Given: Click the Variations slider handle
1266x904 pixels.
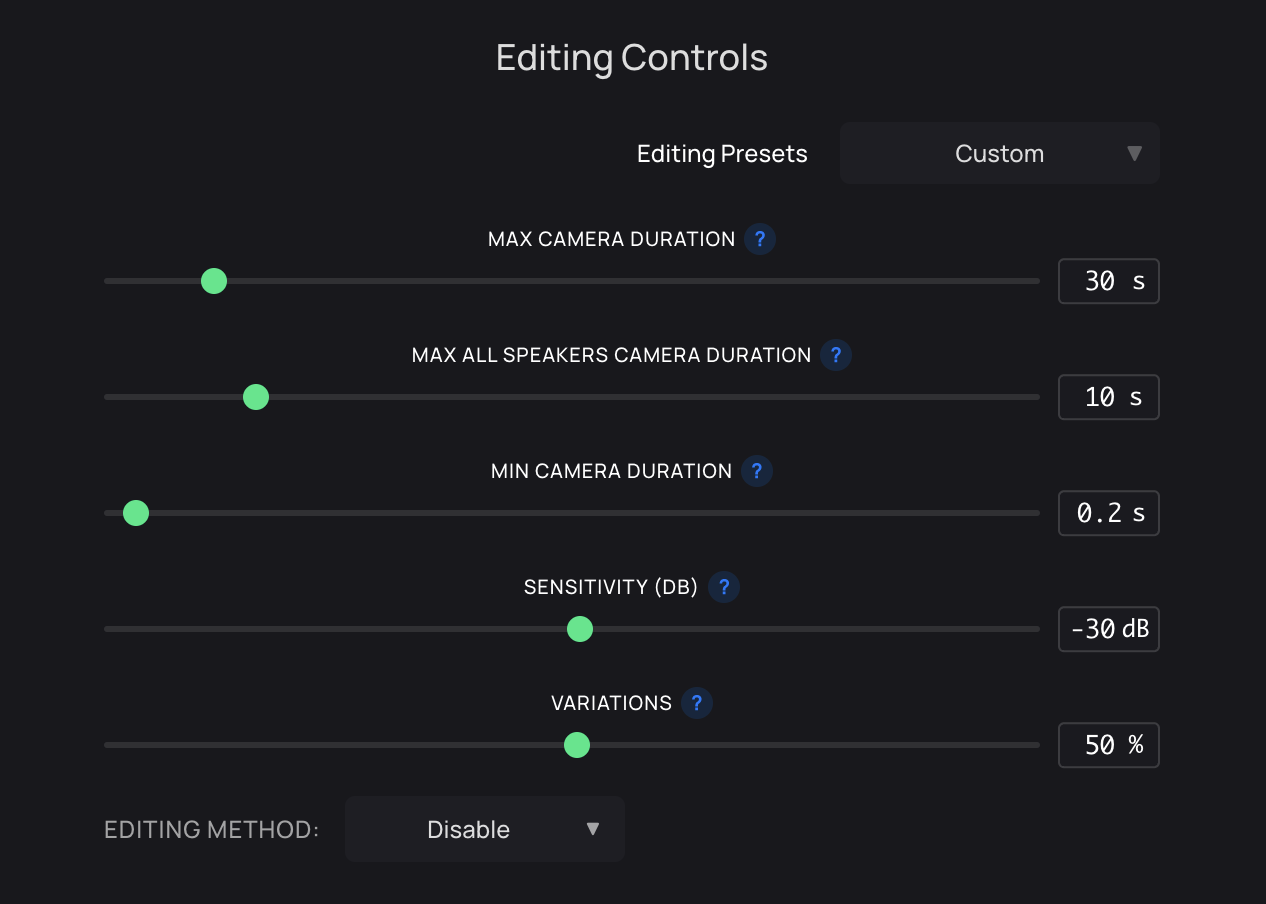Looking at the screenshot, I should (x=577, y=745).
